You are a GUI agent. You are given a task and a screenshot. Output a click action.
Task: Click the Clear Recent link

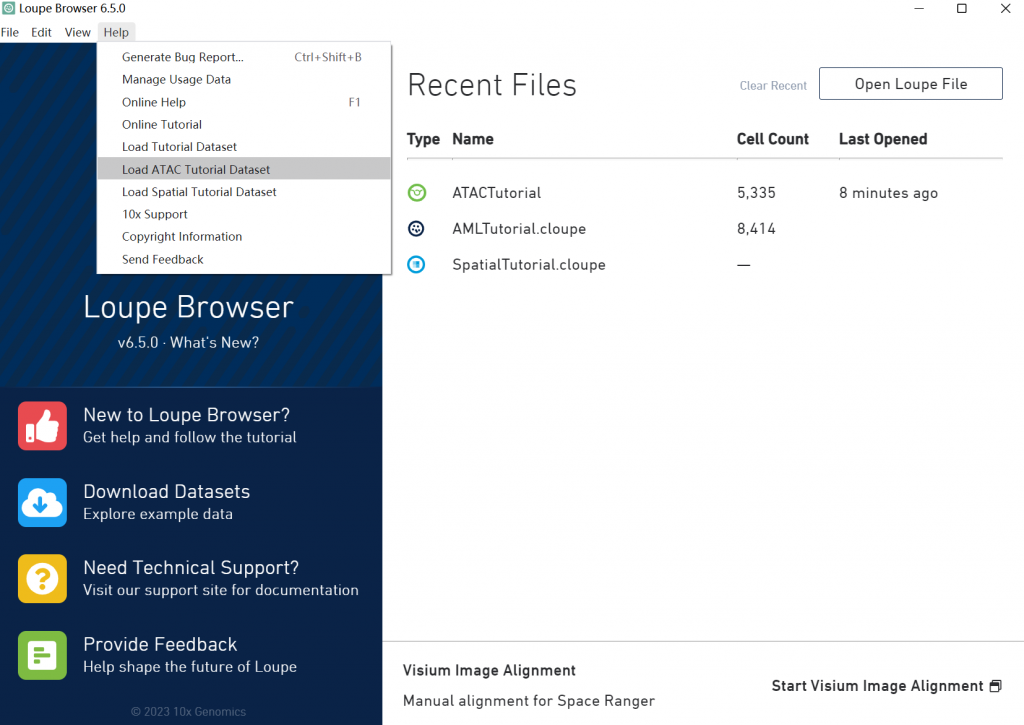pos(773,86)
